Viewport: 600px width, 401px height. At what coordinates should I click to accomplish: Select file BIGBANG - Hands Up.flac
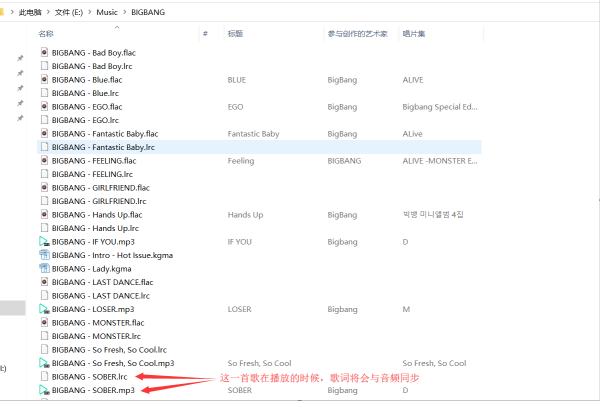tap(97, 215)
